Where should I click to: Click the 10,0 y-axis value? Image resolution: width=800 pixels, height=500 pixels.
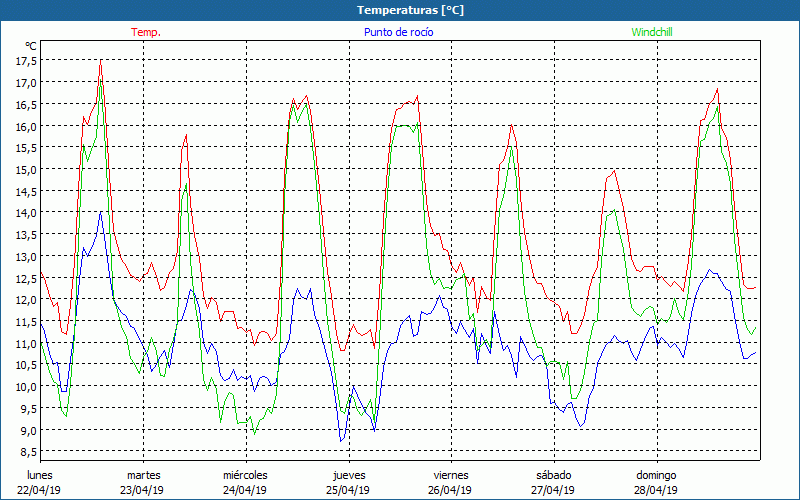coord(27,387)
